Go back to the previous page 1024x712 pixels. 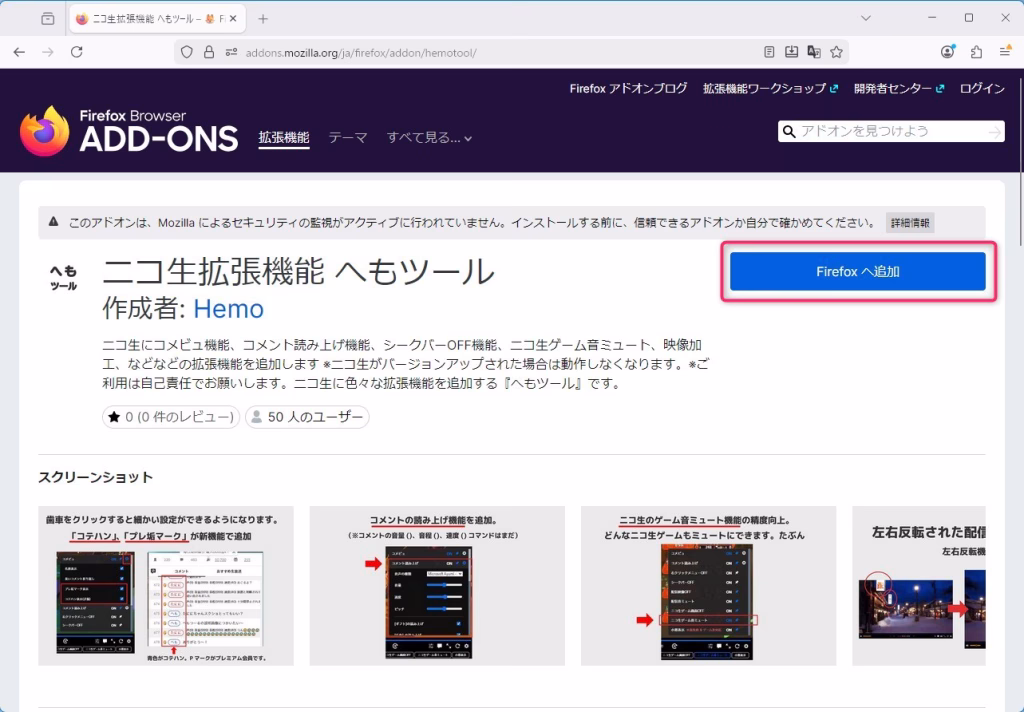(x=19, y=52)
